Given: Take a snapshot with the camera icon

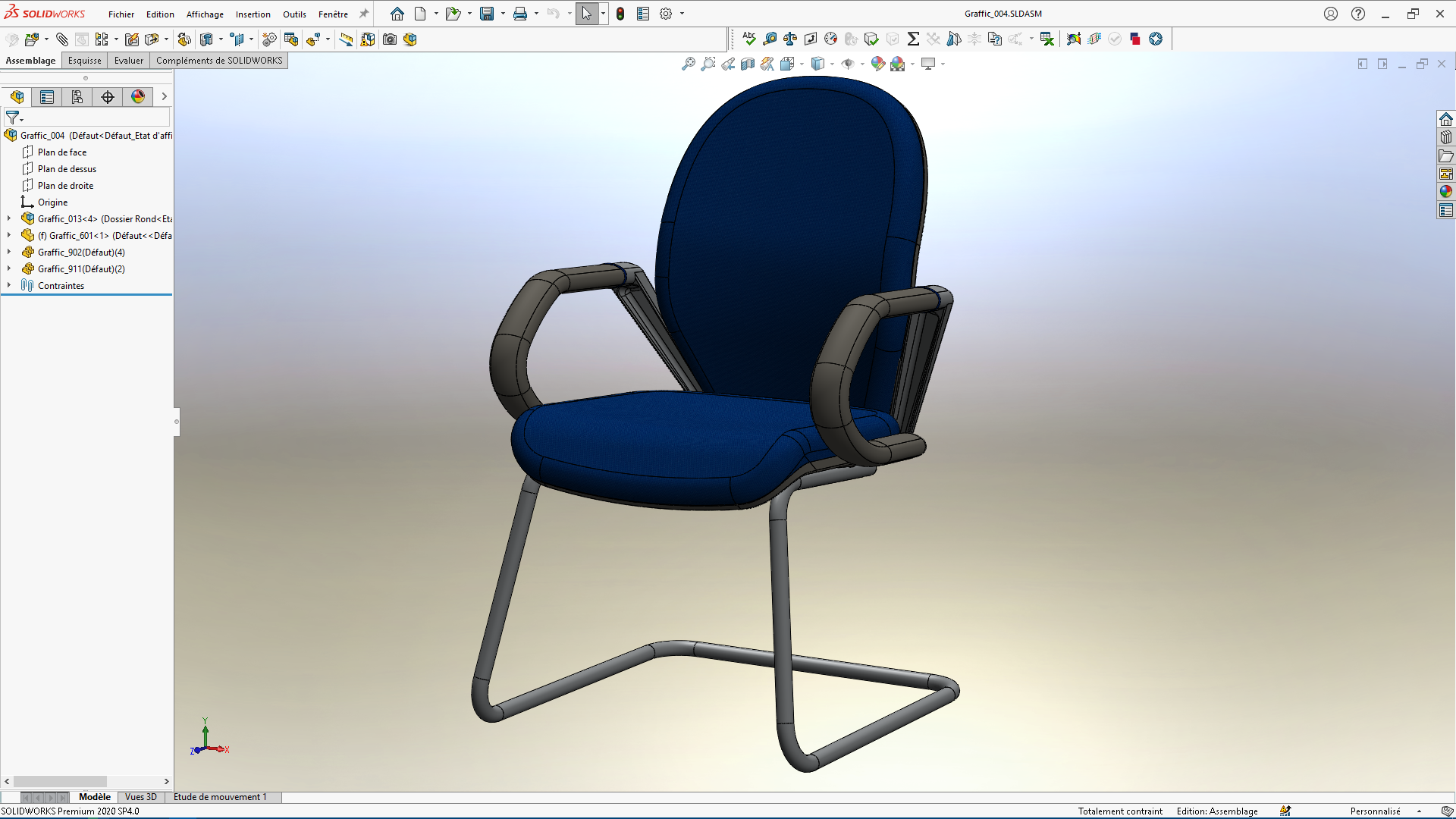Looking at the screenshot, I should pyautogui.click(x=390, y=39).
